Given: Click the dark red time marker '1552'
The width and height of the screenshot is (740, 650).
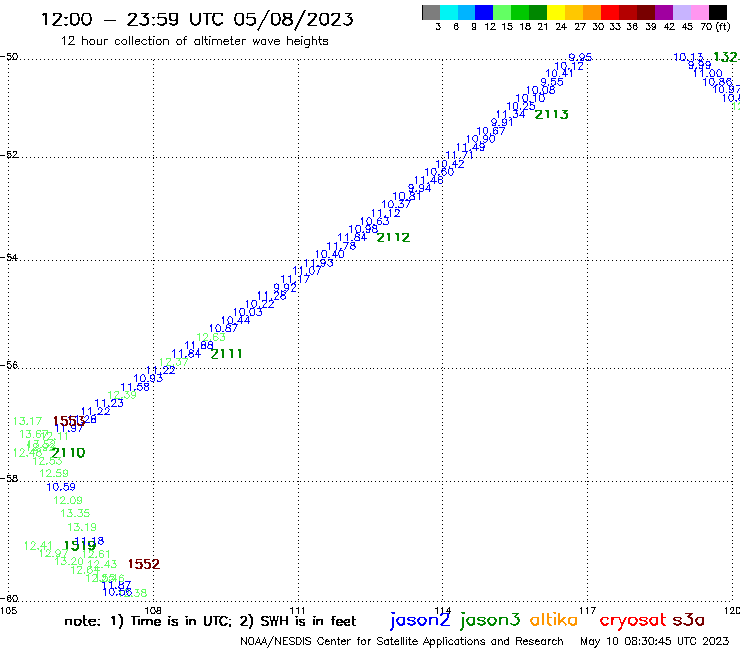Looking at the screenshot, I should (x=144, y=564).
